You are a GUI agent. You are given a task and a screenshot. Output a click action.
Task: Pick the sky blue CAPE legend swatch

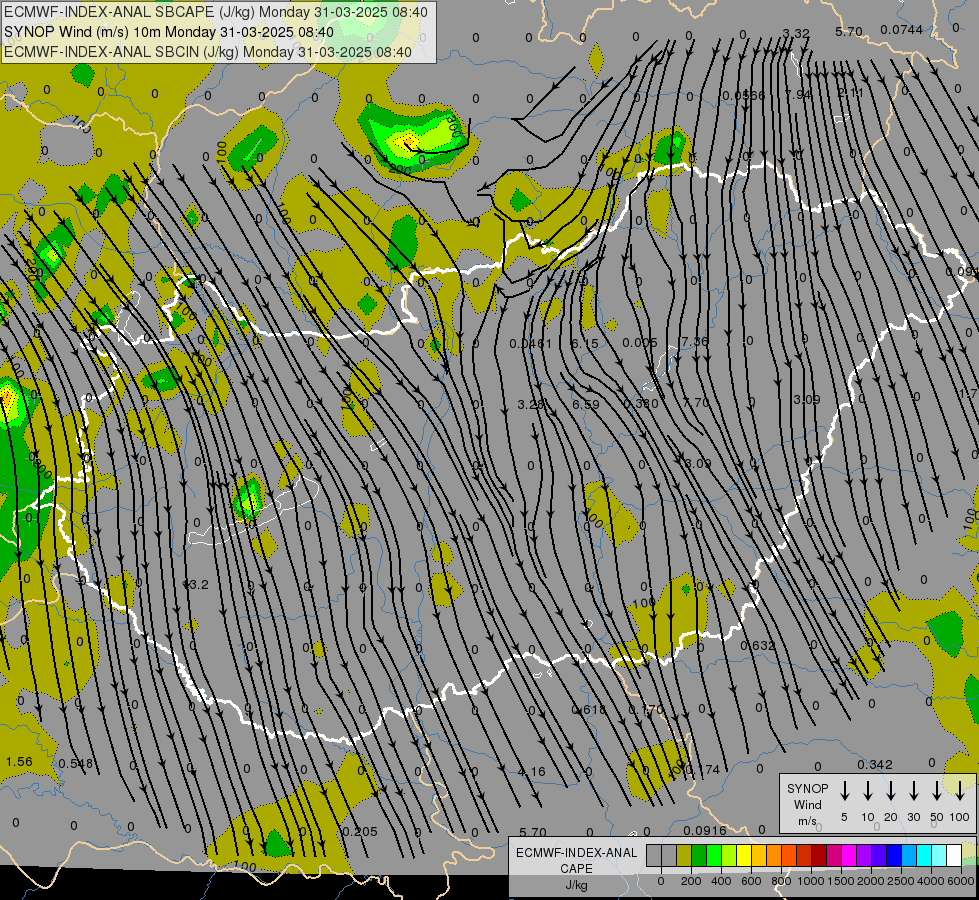(908, 855)
